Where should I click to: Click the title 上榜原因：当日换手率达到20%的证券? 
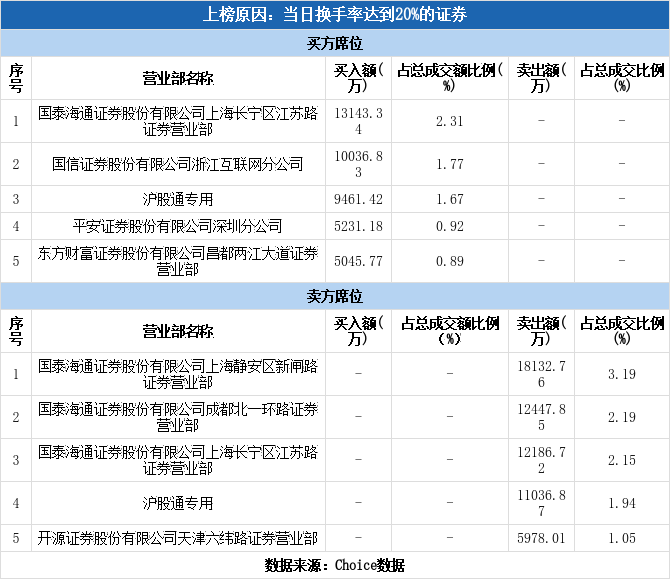tap(335, 15)
